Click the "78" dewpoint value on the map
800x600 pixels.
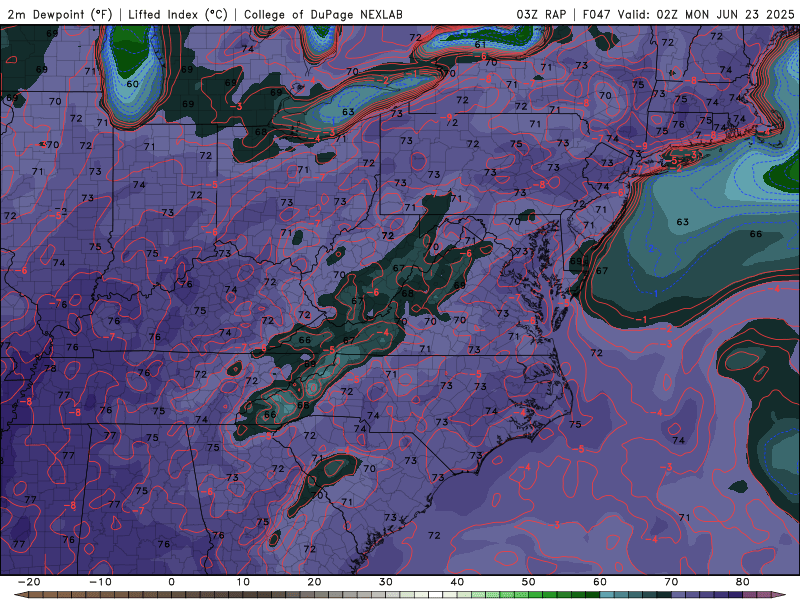tap(50, 368)
